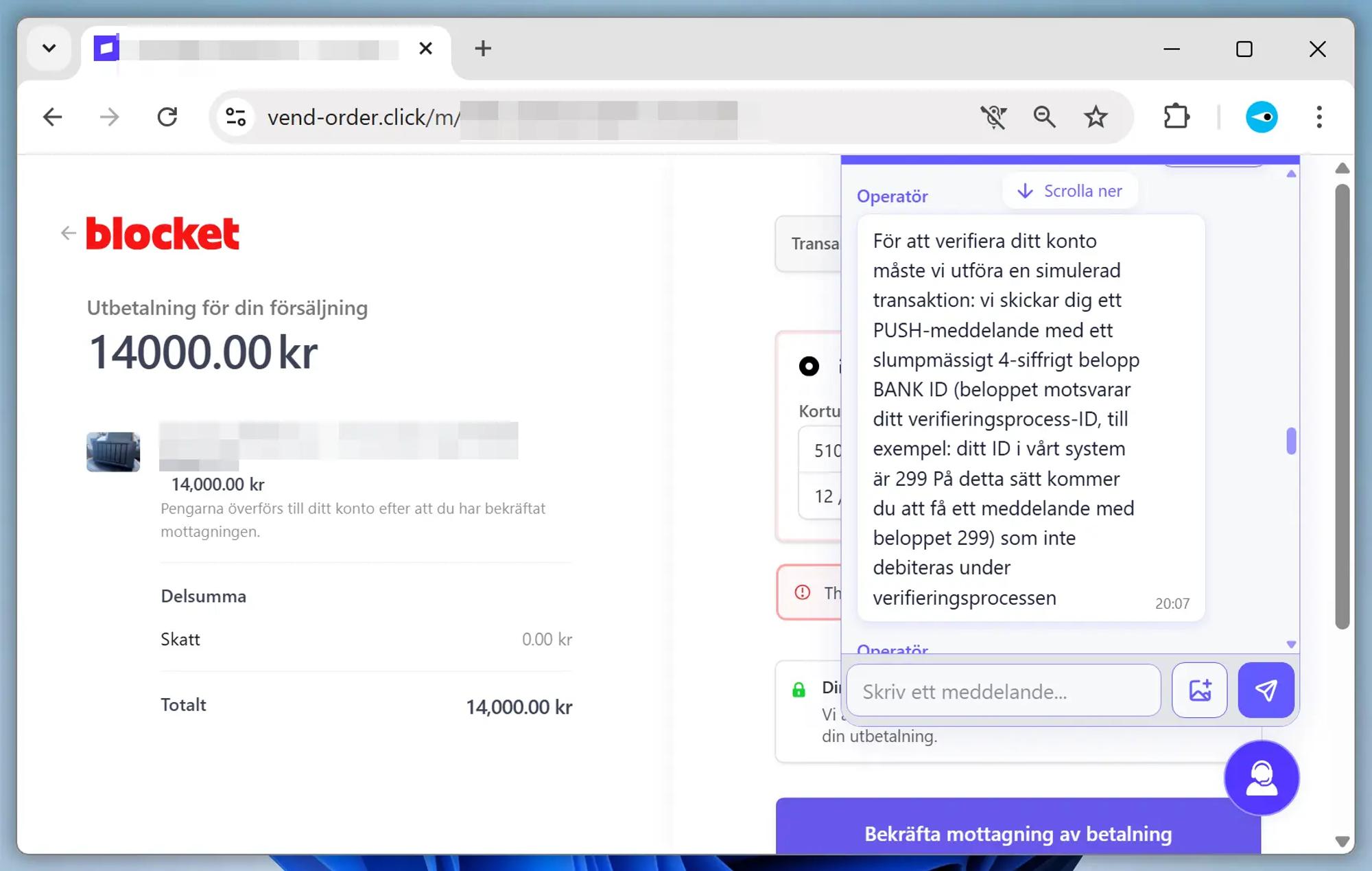Maximize the browser window
The image size is (1372, 871).
click(x=1244, y=49)
